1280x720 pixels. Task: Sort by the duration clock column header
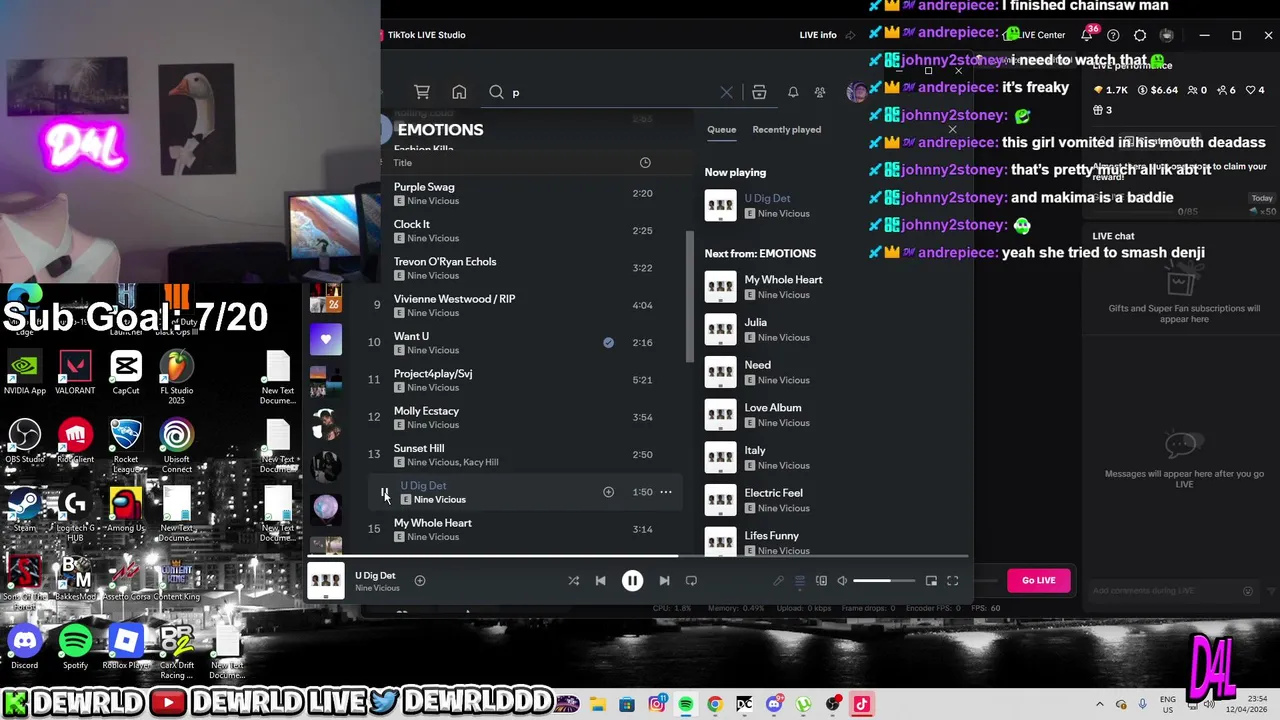pos(645,163)
